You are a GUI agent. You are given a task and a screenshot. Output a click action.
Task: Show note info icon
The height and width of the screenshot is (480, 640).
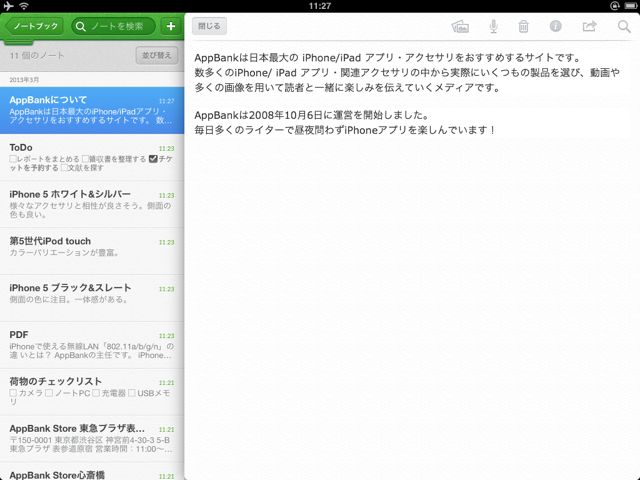[x=555, y=26]
